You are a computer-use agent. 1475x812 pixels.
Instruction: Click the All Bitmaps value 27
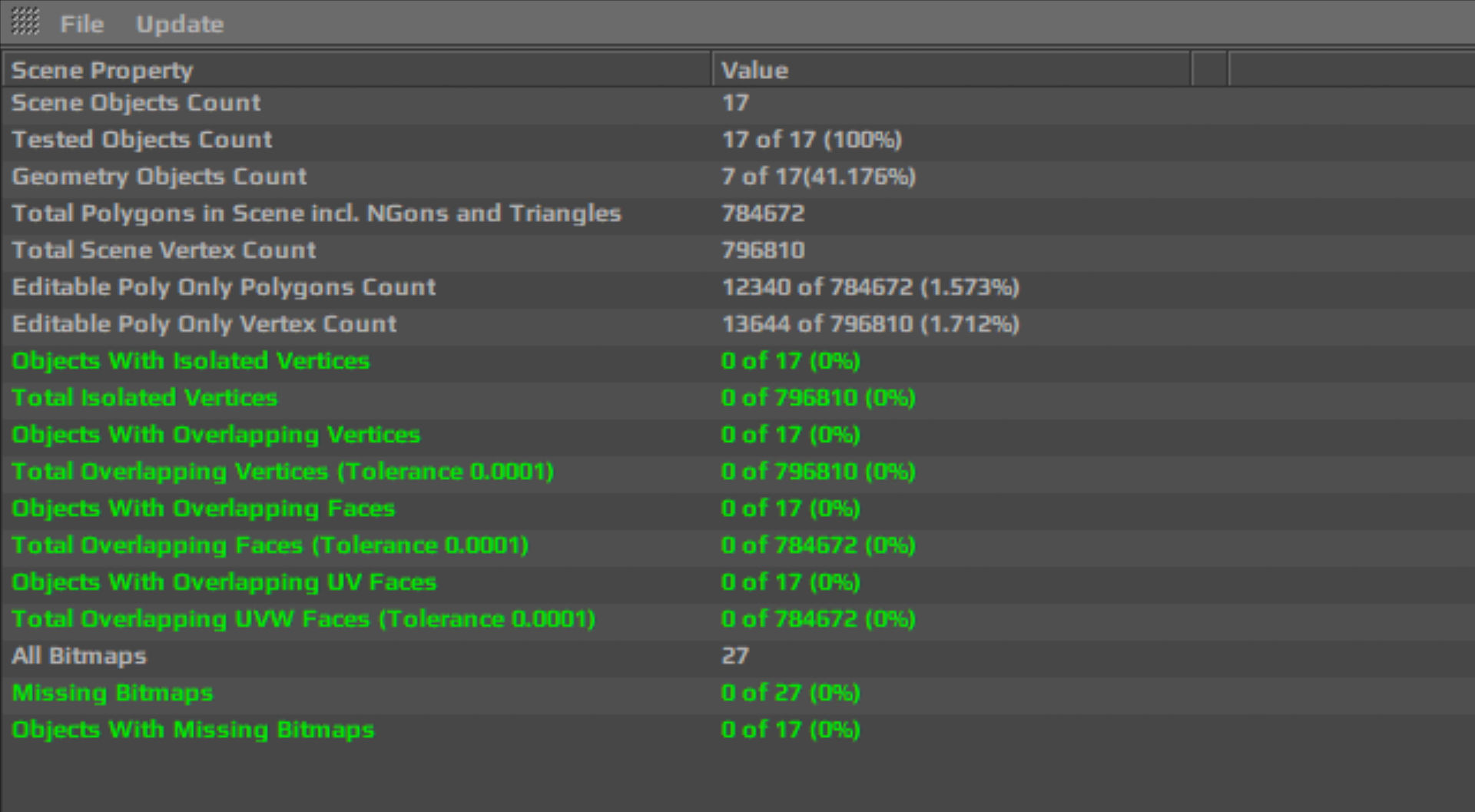(x=735, y=656)
